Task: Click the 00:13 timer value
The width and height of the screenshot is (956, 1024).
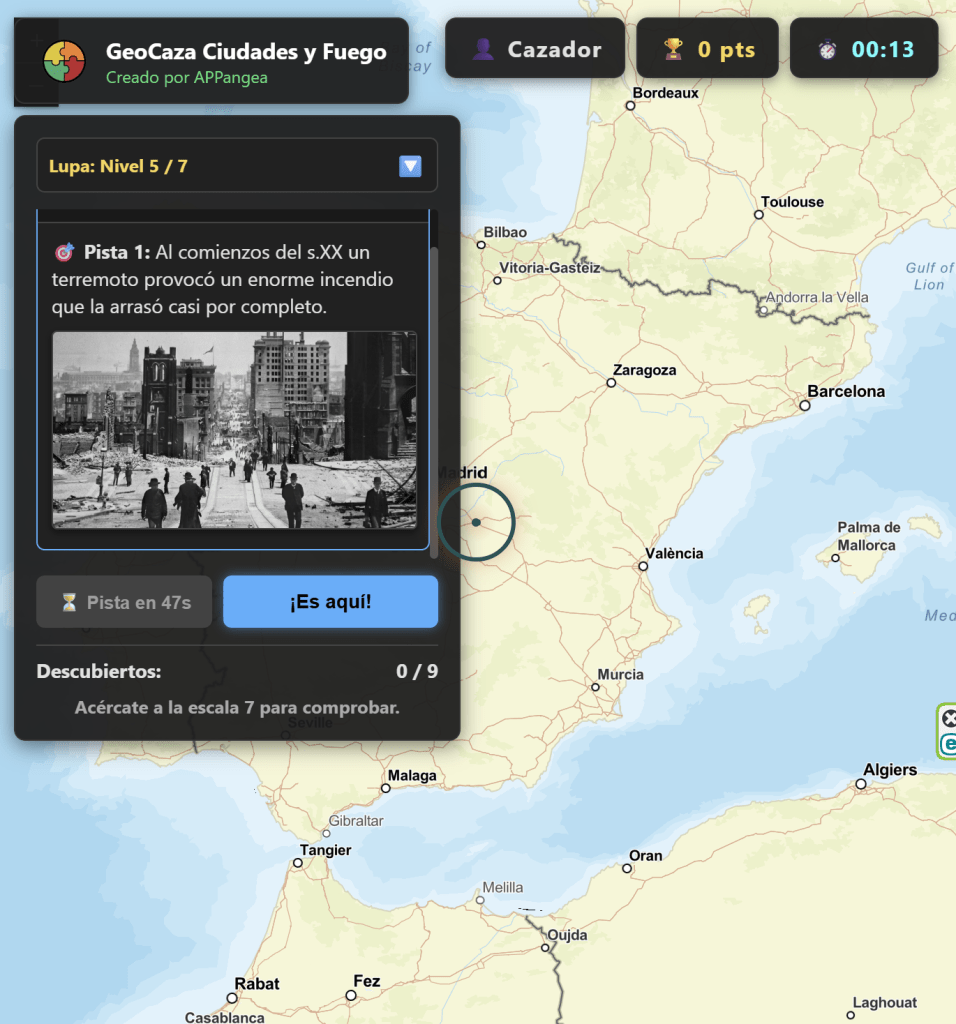Action: click(x=883, y=50)
